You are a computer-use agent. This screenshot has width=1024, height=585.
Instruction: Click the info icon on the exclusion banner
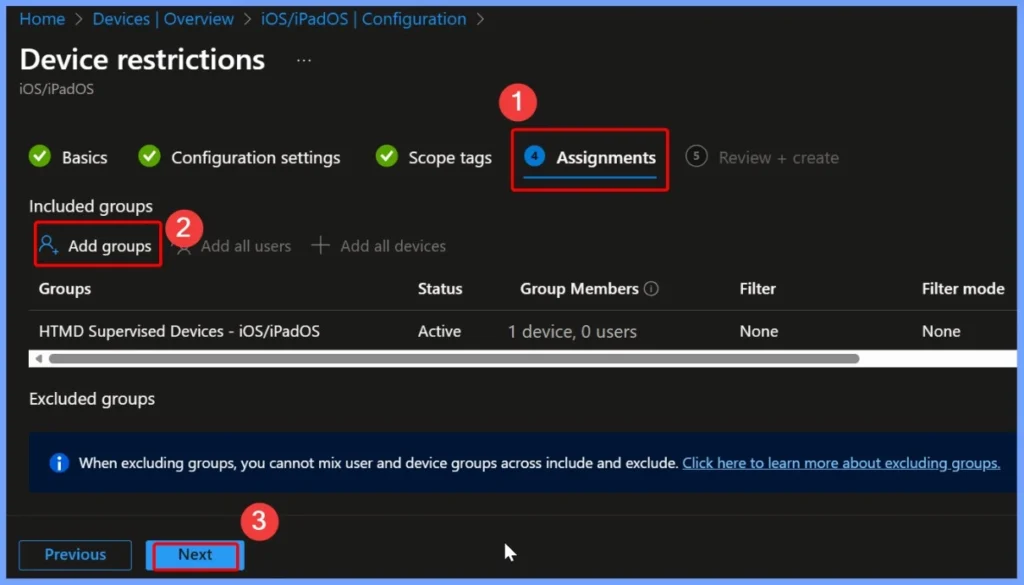point(58,462)
